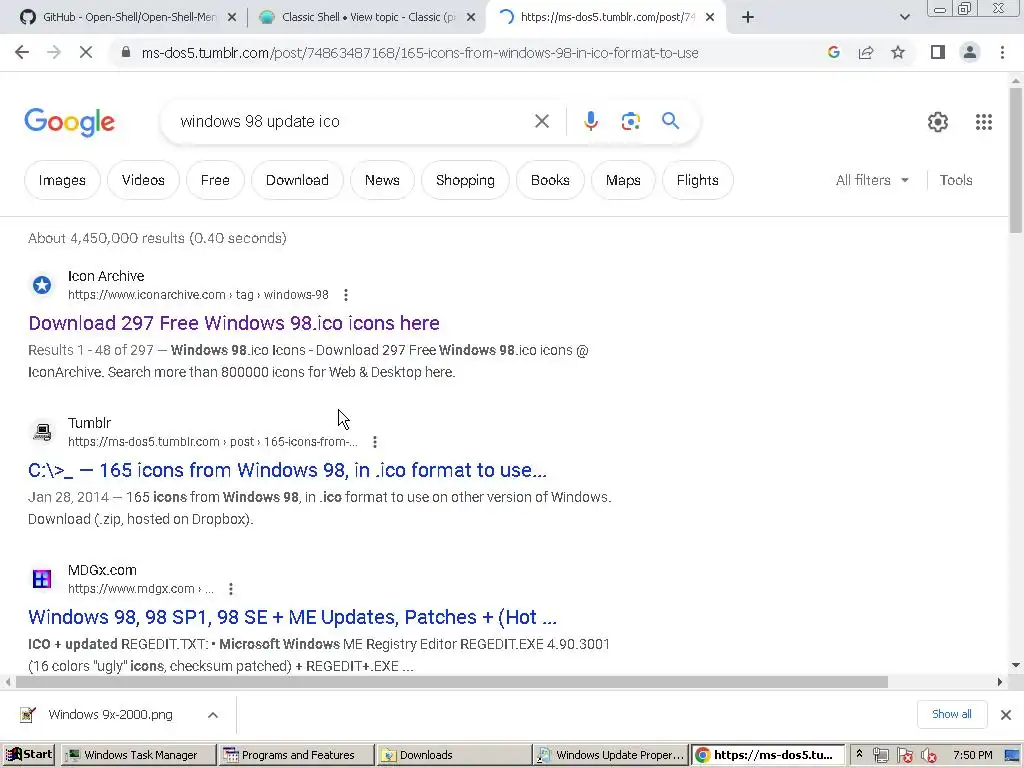This screenshot has width=1024, height=768.
Task: Switch to Windows Task Manager in taskbar
Action: click(x=138, y=755)
